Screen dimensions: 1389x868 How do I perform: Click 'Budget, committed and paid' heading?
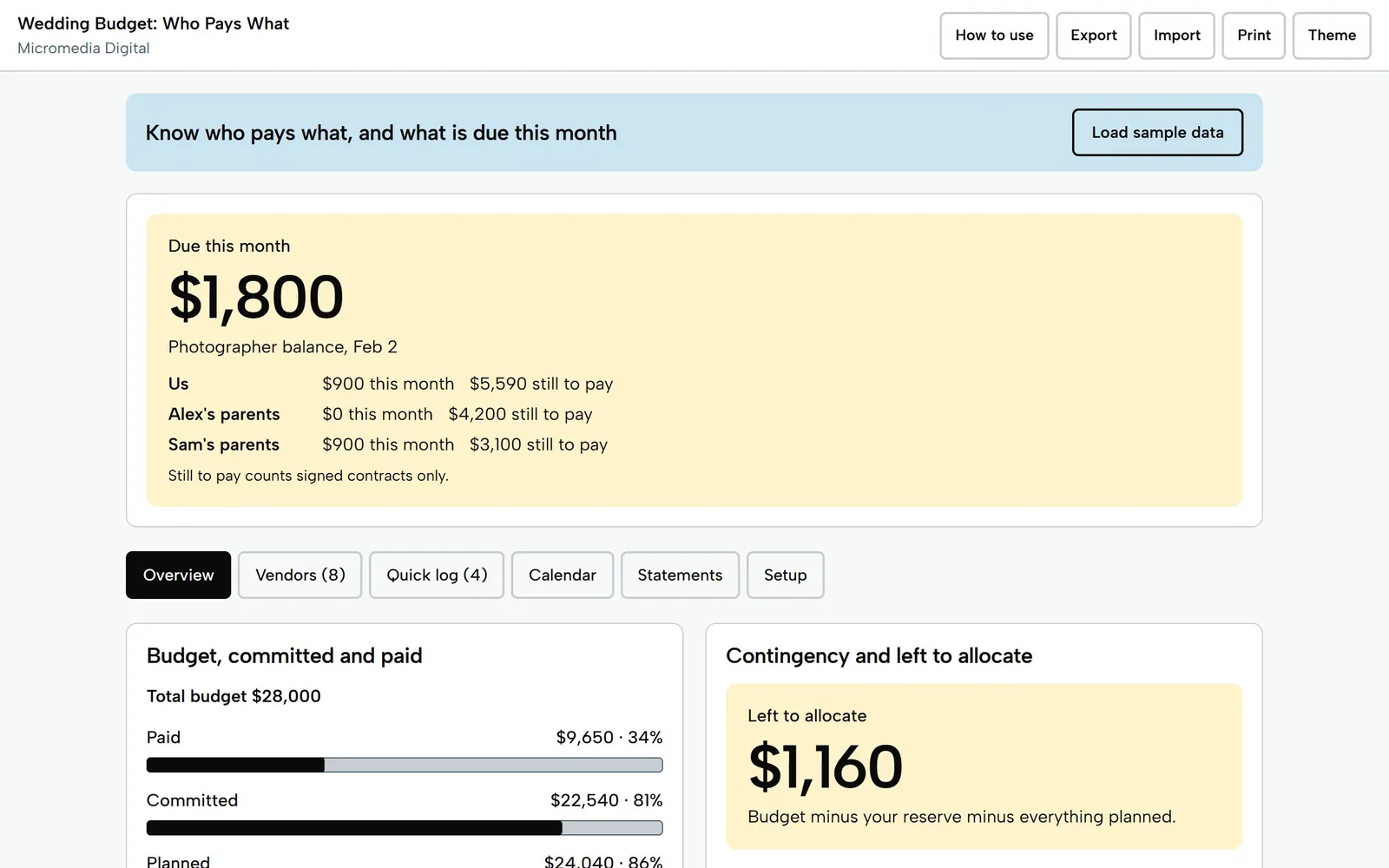[284, 656]
